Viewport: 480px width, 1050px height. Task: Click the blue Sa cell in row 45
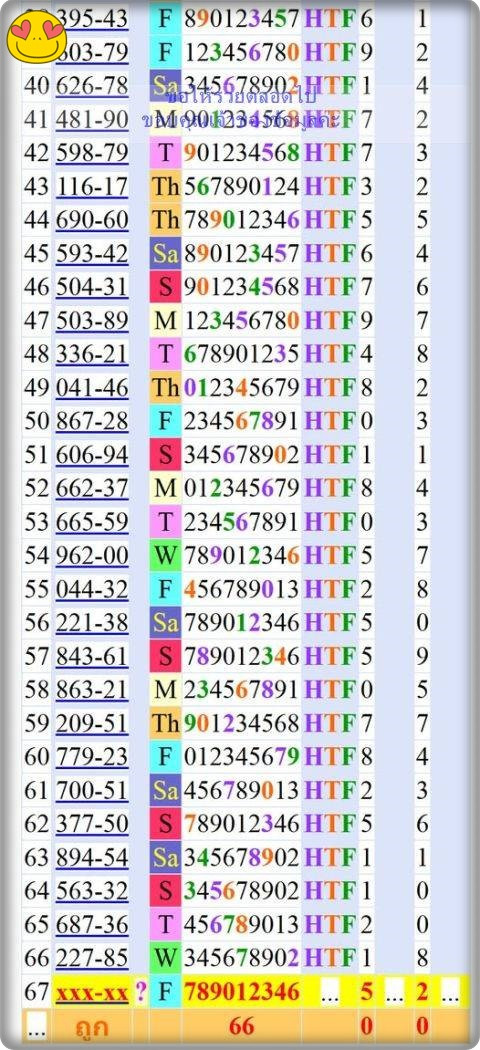(x=165, y=254)
